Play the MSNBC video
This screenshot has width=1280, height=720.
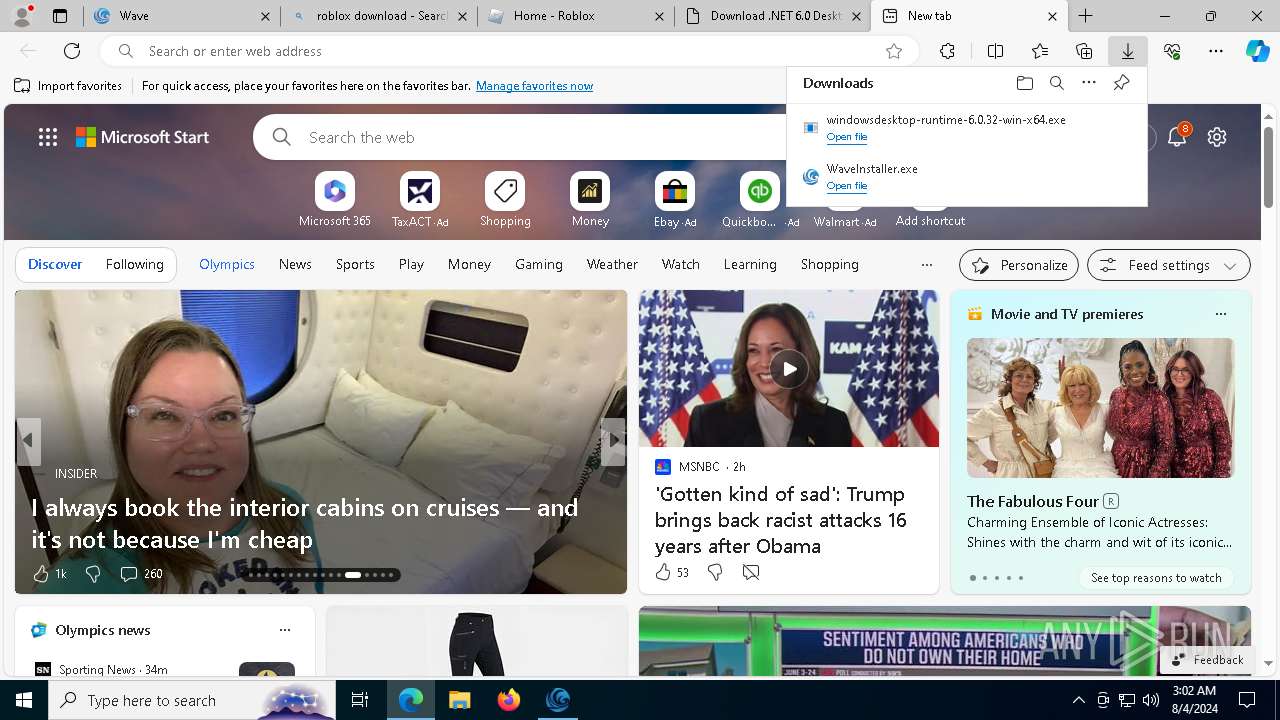coord(789,368)
